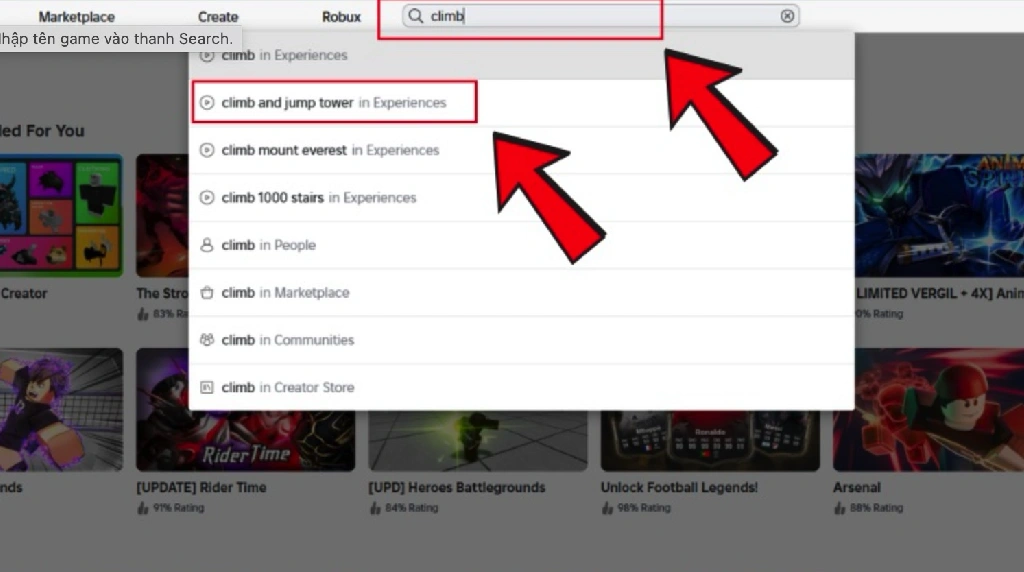This screenshot has width=1024, height=572.
Task: Click the '98% Rating' text
Action: 644,507
